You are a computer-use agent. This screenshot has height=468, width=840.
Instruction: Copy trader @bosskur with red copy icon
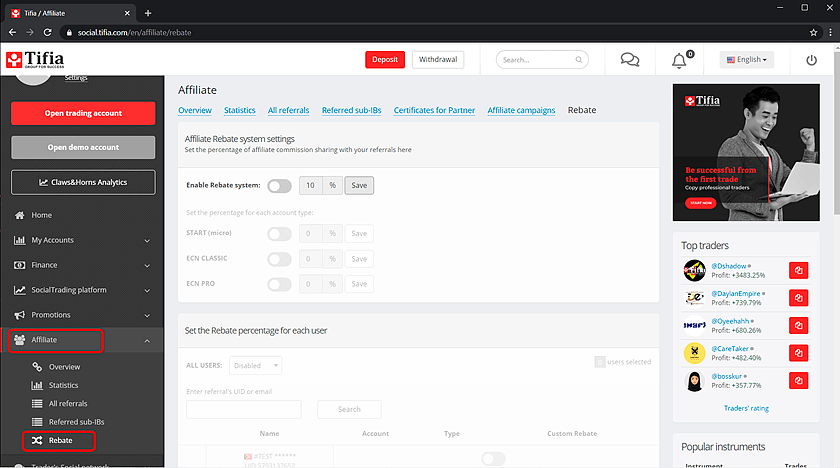[798, 381]
